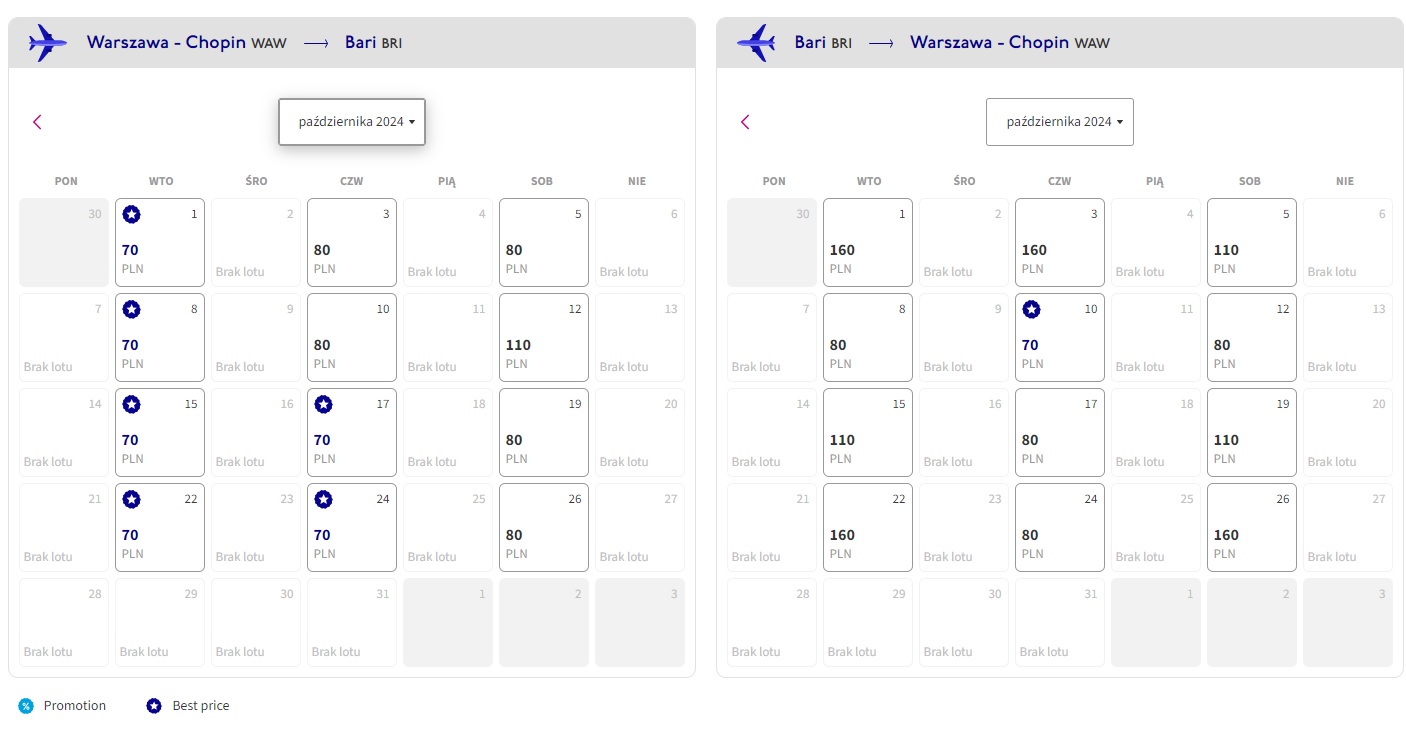Click best price star on October 1 outbound
Screen dimensions: 1406x732
tap(131, 214)
